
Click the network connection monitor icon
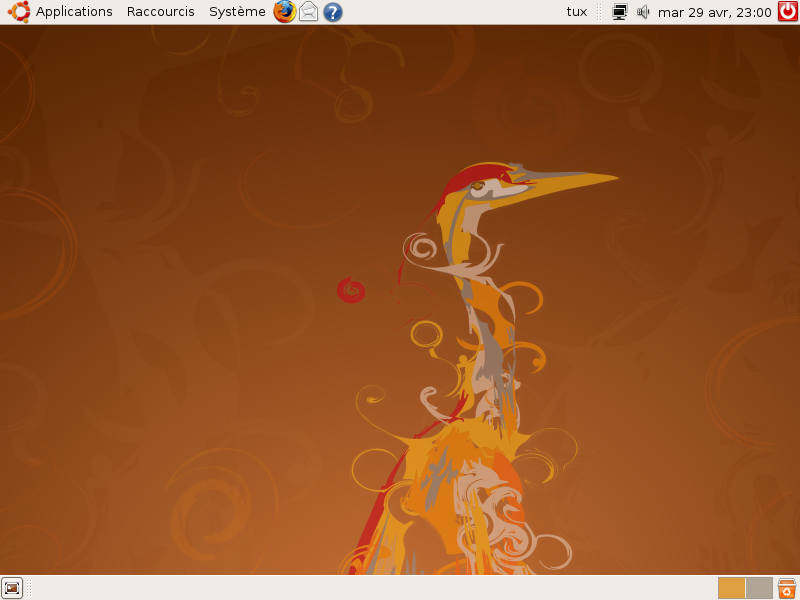(620, 12)
